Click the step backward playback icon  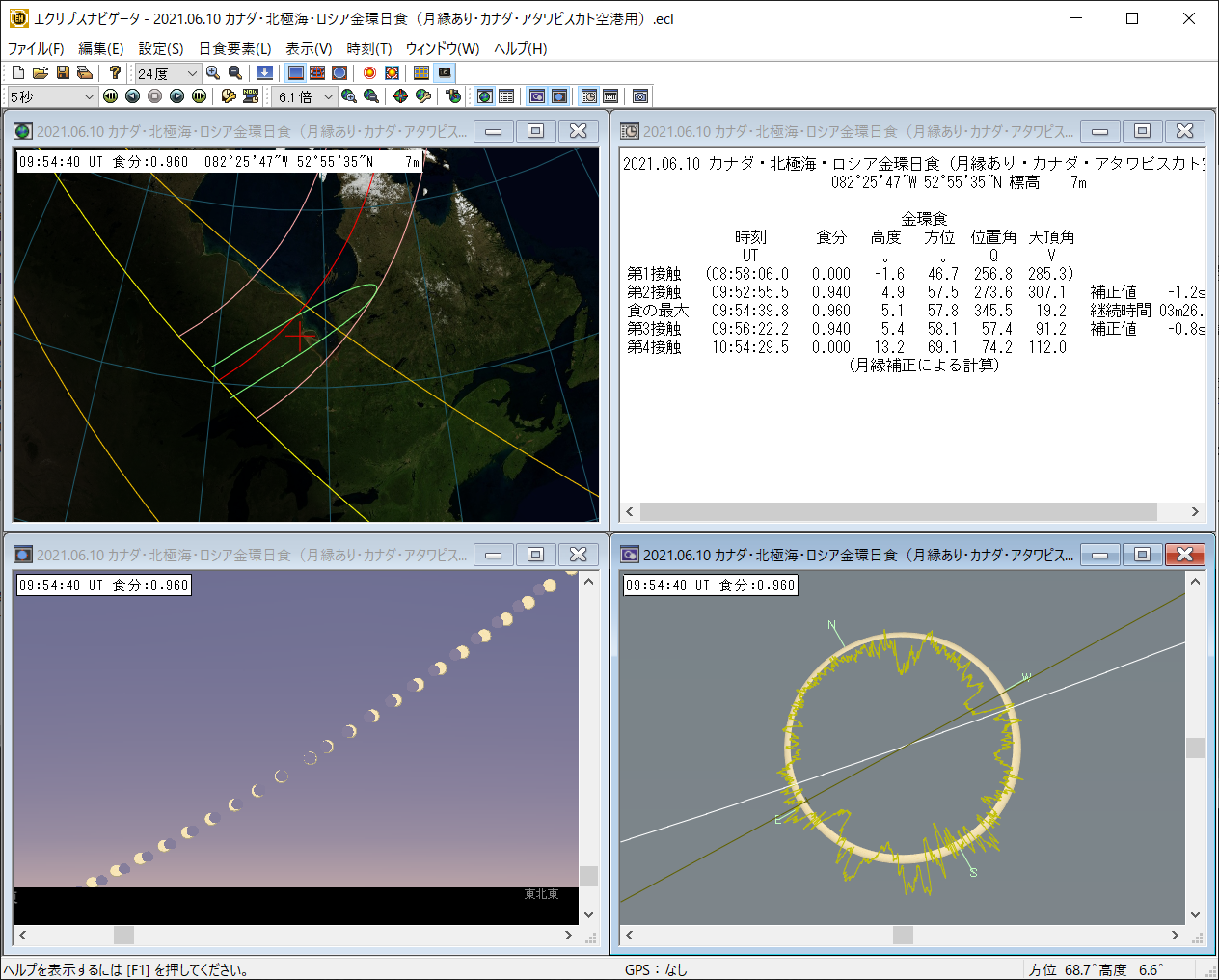[132, 96]
